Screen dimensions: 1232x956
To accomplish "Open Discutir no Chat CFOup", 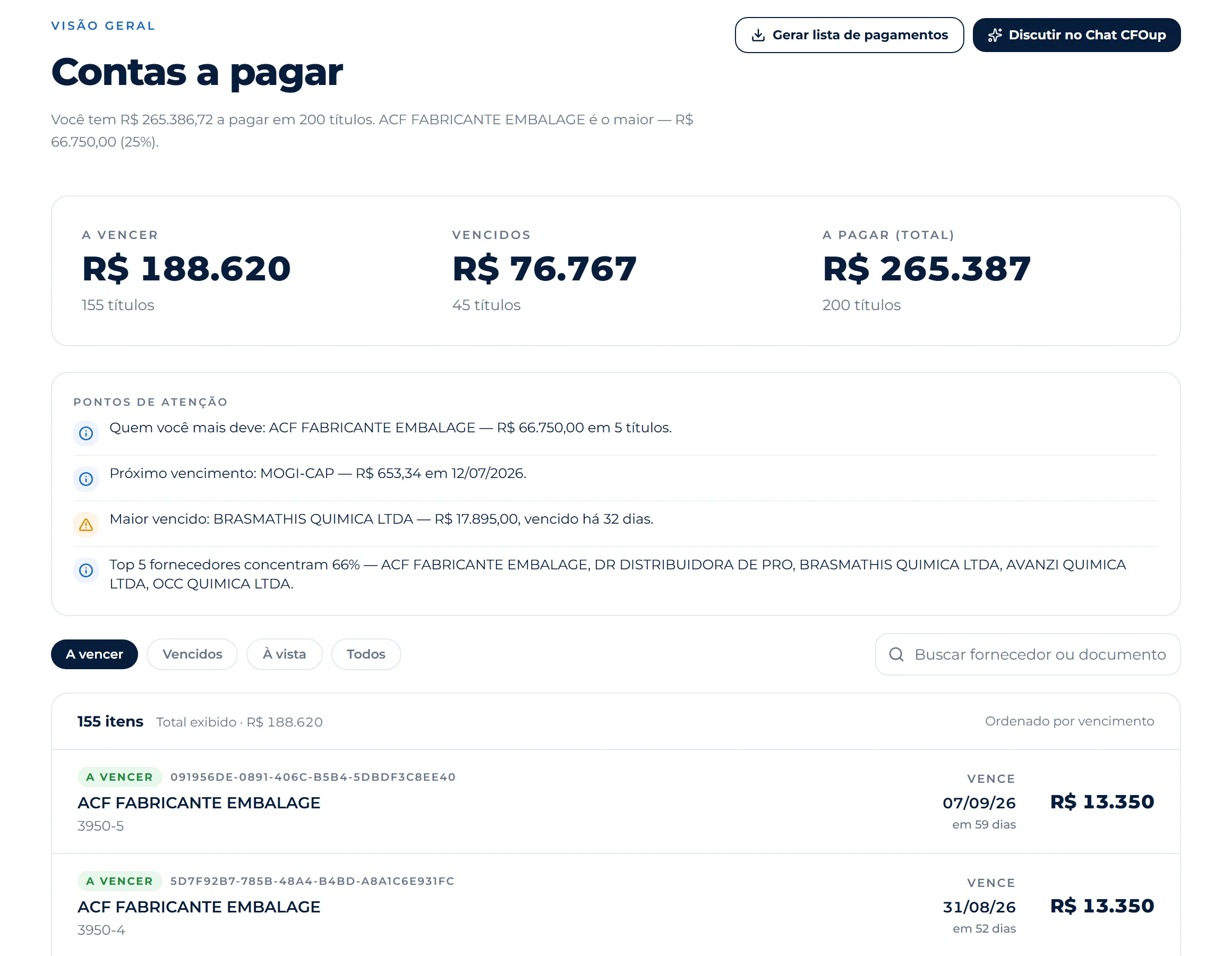I will tap(1076, 35).
